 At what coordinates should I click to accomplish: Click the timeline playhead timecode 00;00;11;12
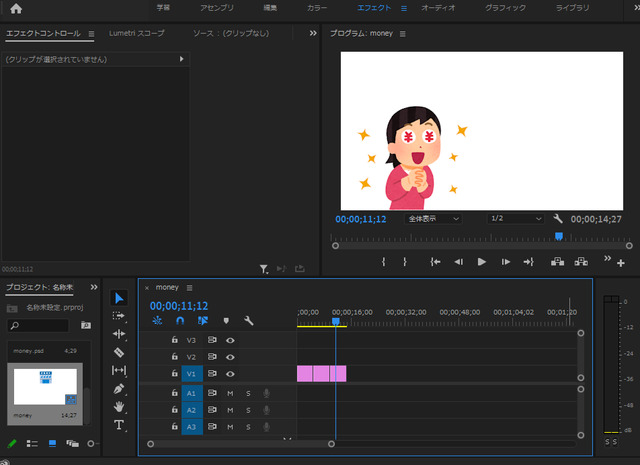pos(179,306)
